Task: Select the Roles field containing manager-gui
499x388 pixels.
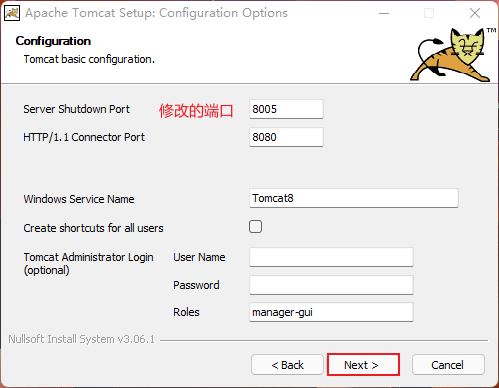Action: 331,312
